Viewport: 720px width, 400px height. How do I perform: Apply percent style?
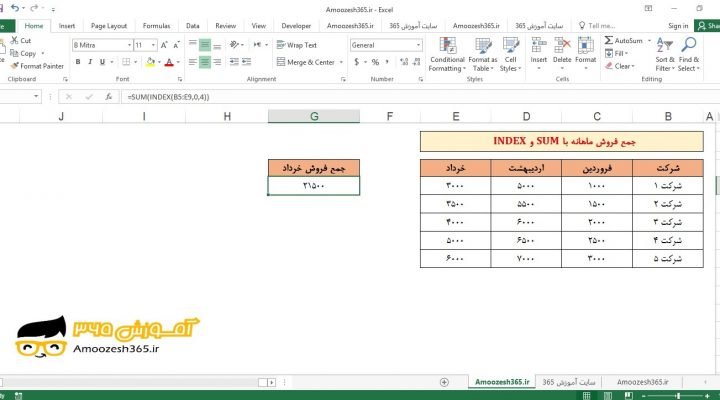[x=375, y=62]
